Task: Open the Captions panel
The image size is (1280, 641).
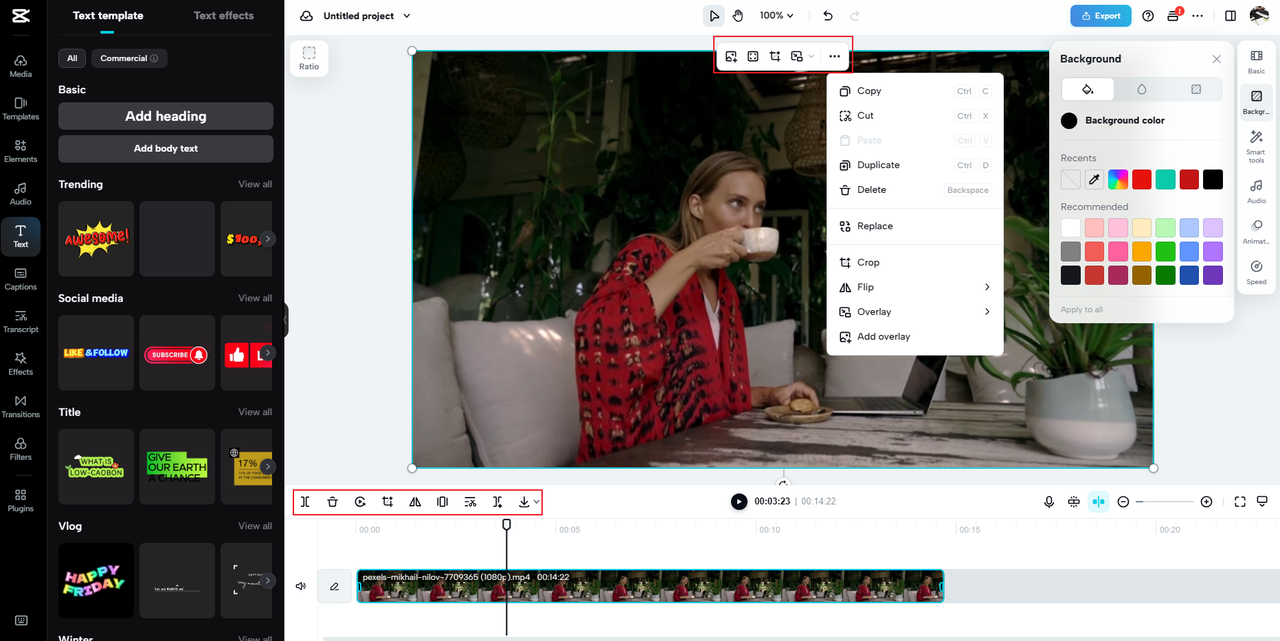Action: pos(20,279)
